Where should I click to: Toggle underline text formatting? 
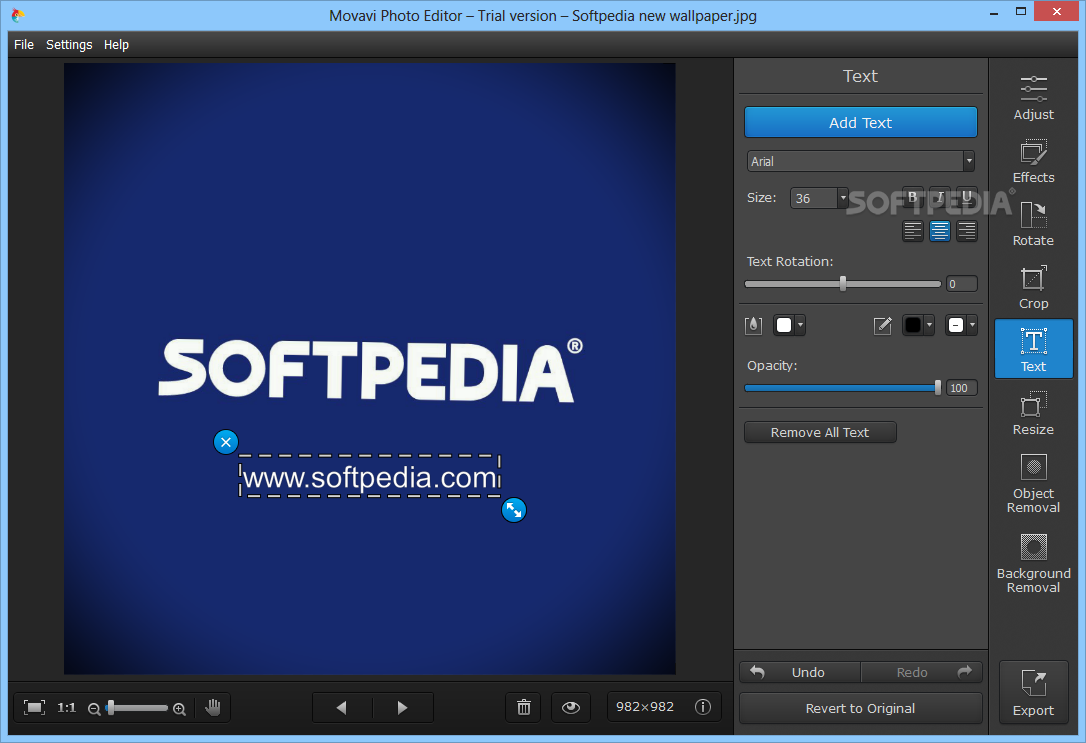(x=967, y=197)
